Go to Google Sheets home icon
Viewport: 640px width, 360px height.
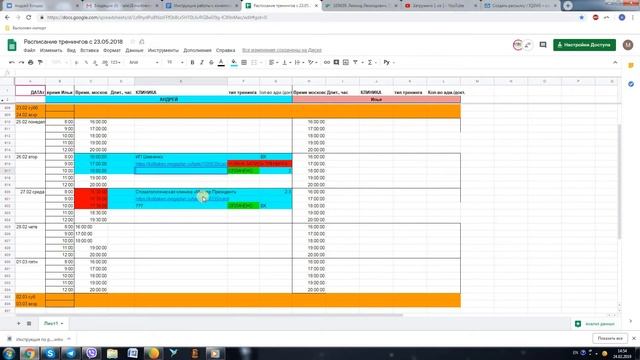click(12, 45)
